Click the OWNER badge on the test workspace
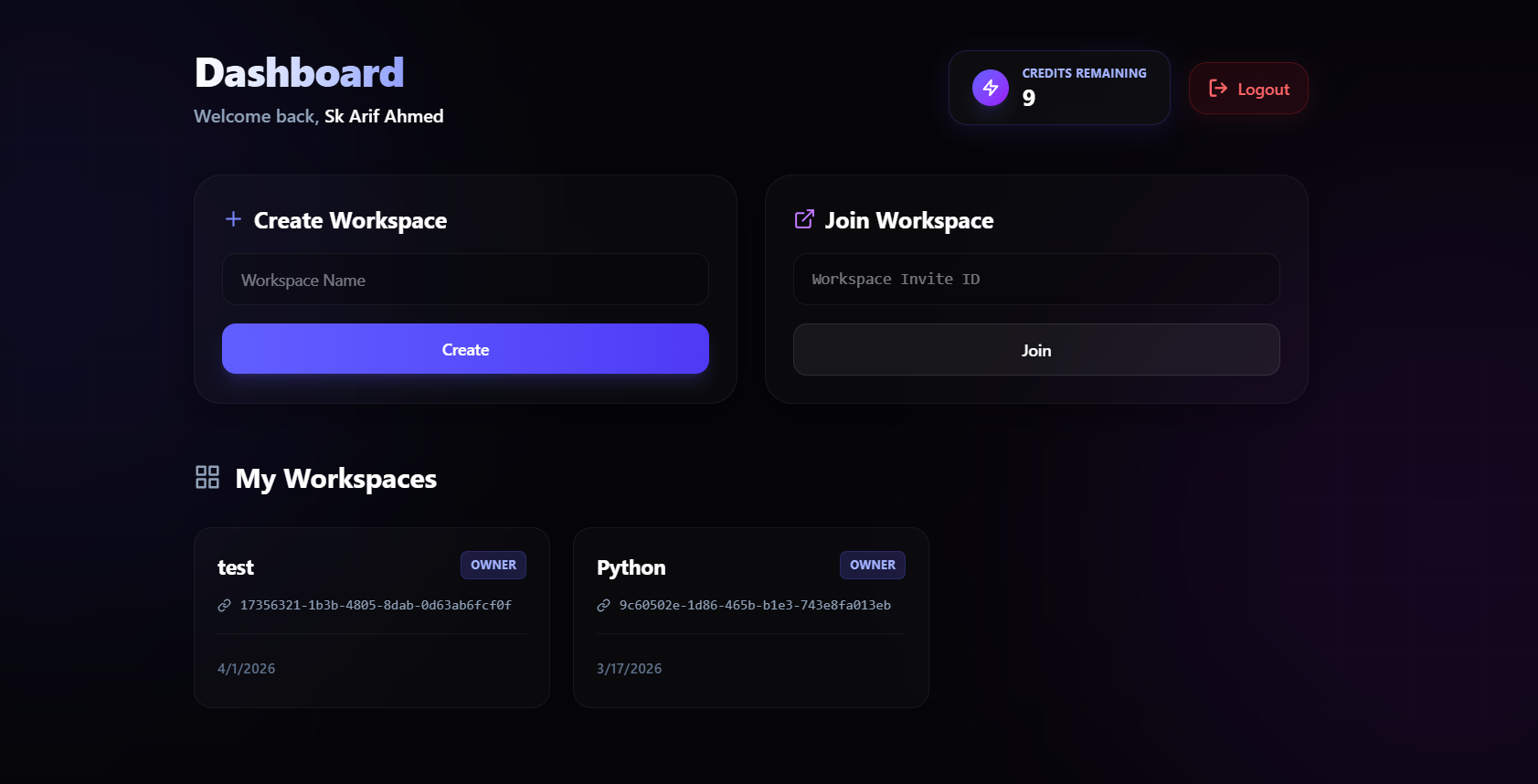1538x784 pixels. coord(493,565)
